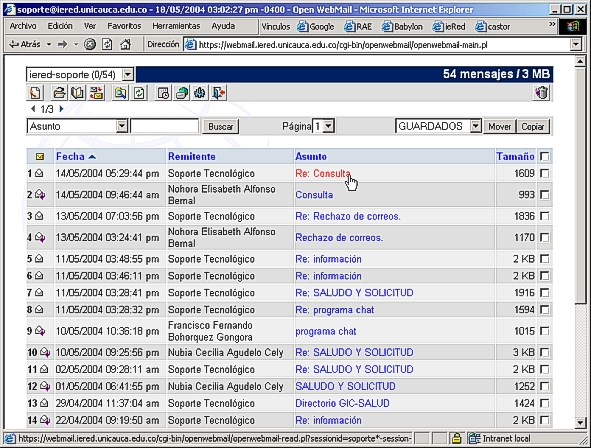Click the Mover button
591x448 pixels.
click(x=500, y=126)
